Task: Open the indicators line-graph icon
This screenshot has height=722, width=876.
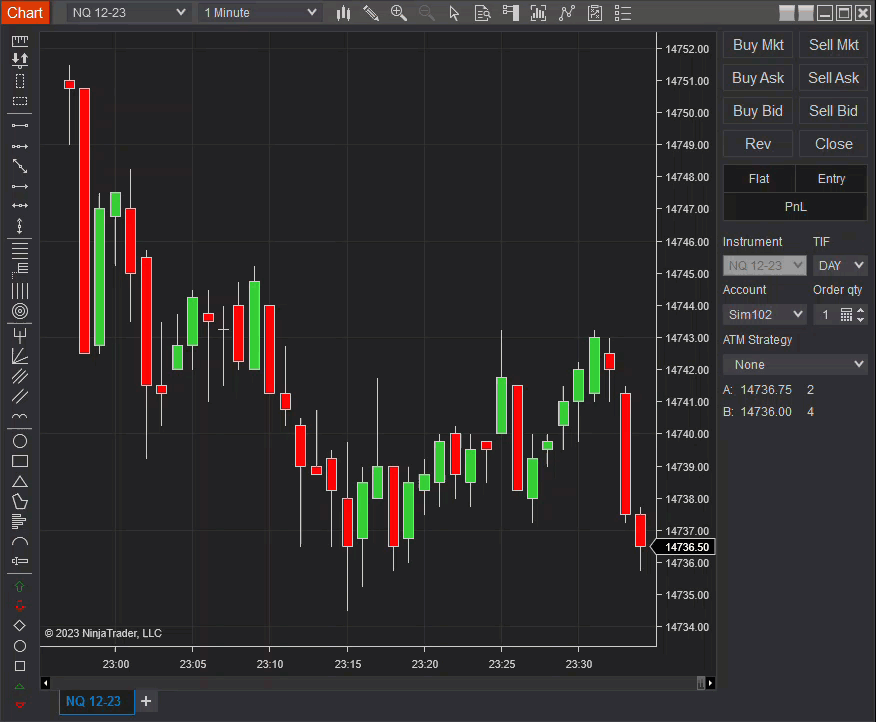Action: [x=566, y=13]
